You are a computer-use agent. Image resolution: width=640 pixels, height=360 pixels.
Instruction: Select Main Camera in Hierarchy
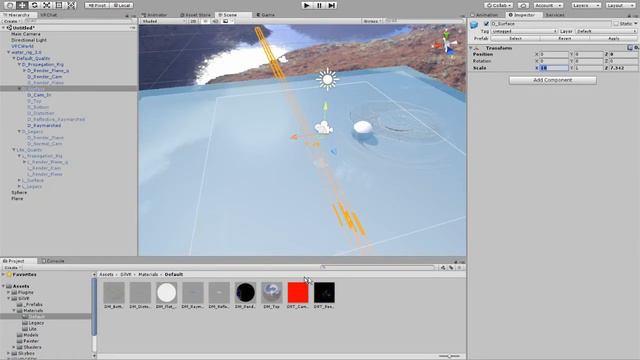26,34
